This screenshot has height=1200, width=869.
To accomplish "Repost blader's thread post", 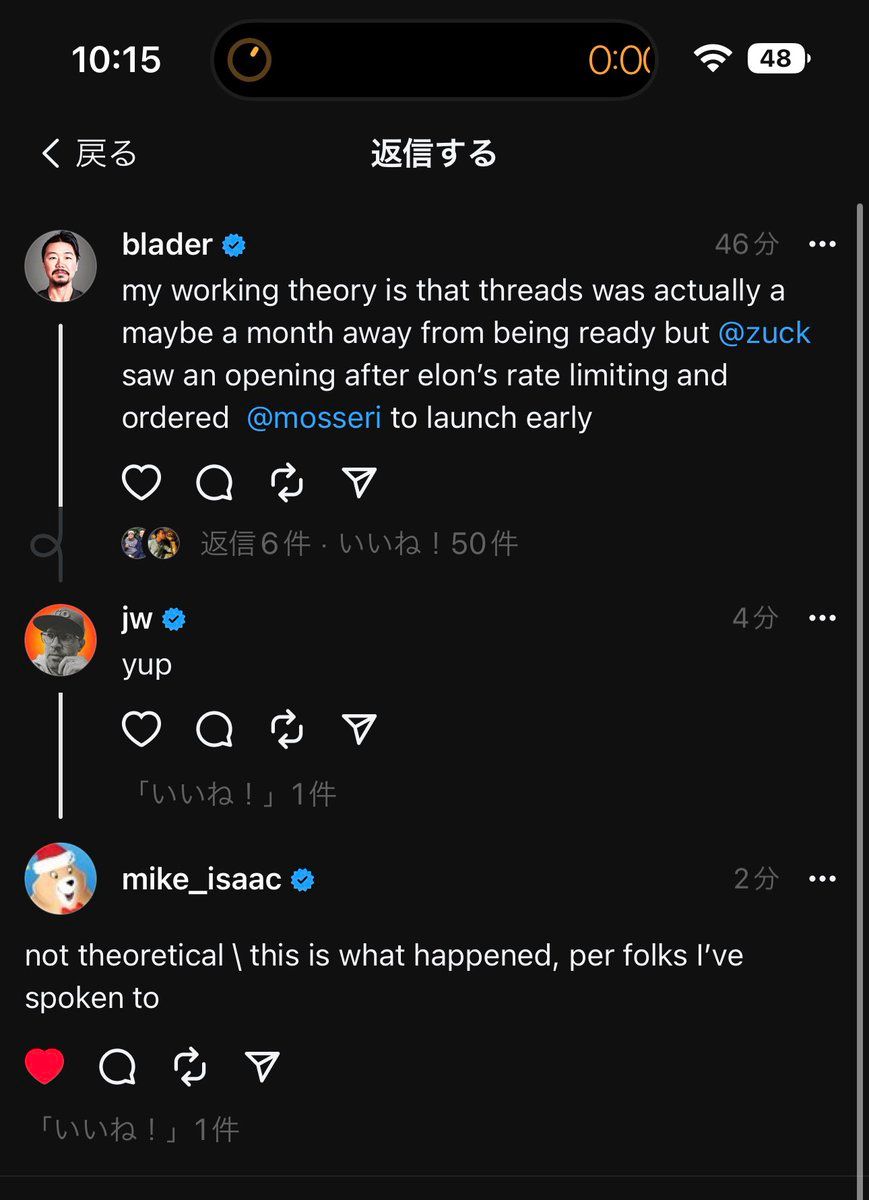I will (287, 483).
